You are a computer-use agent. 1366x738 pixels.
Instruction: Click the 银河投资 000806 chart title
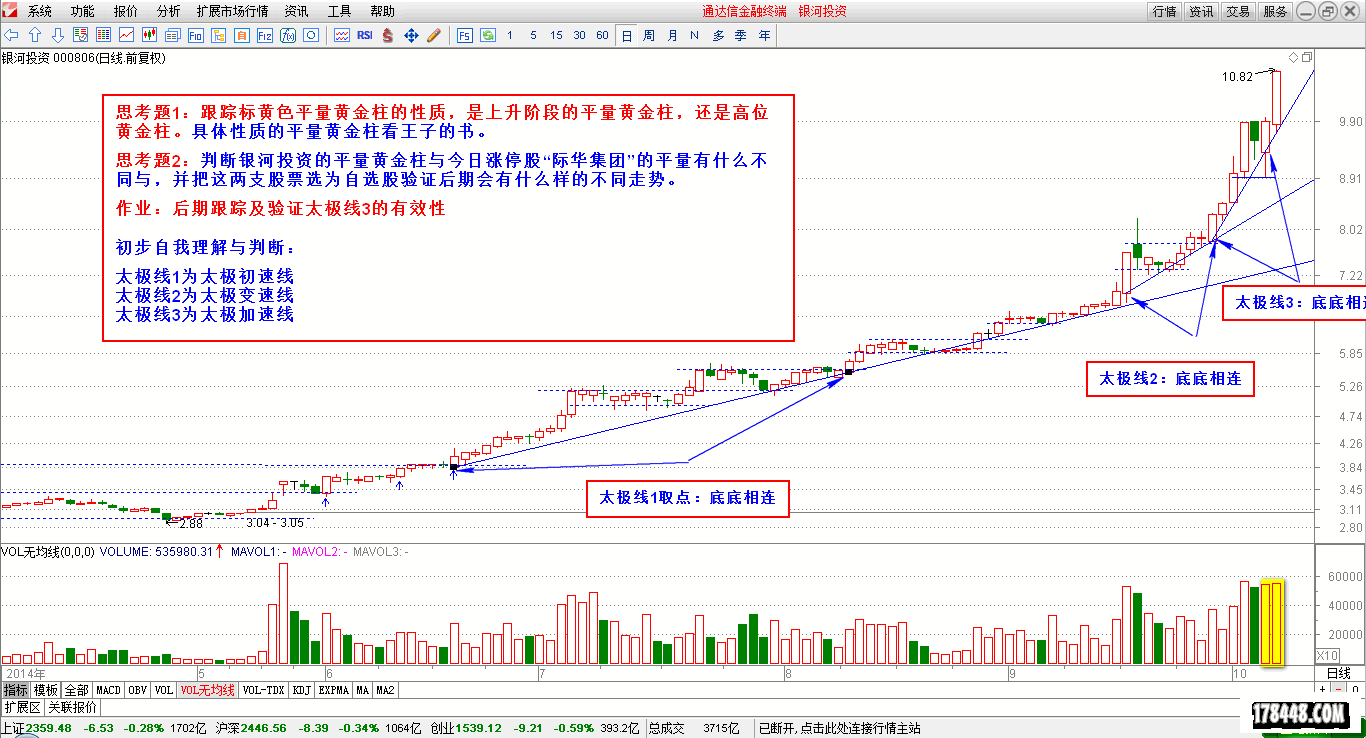tap(83, 58)
